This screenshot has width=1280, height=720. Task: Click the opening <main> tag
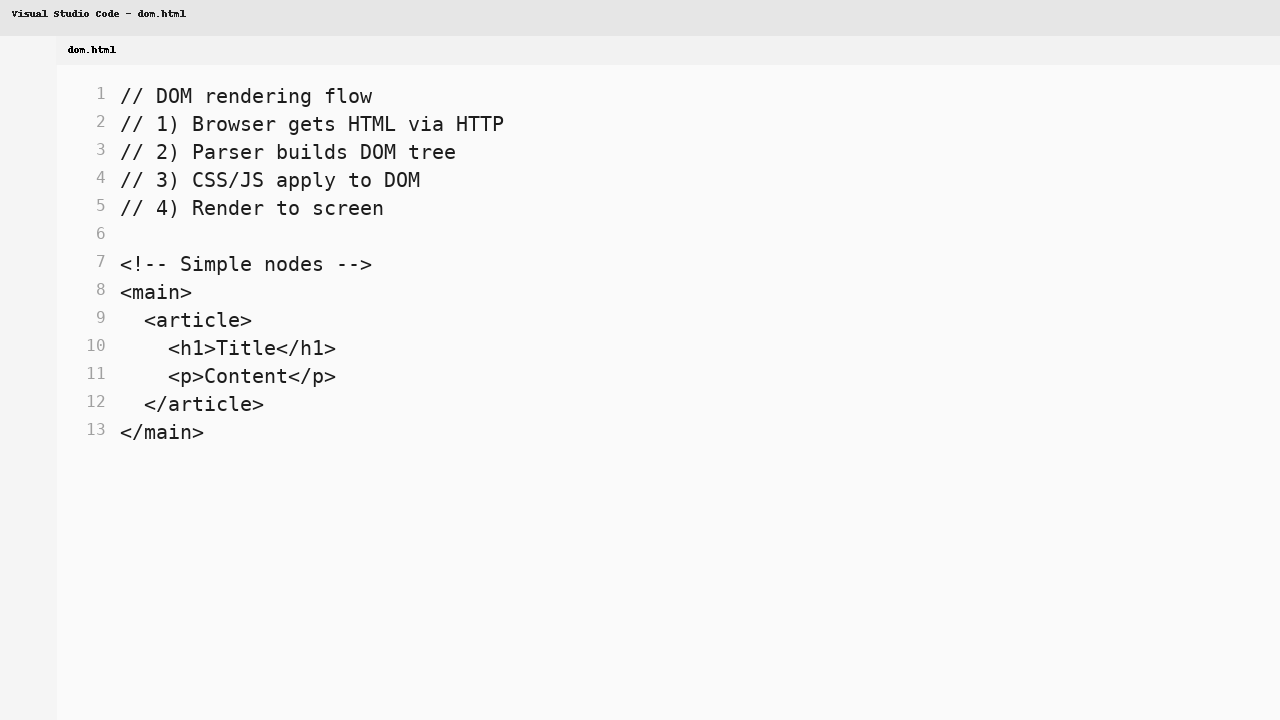pos(156,292)
